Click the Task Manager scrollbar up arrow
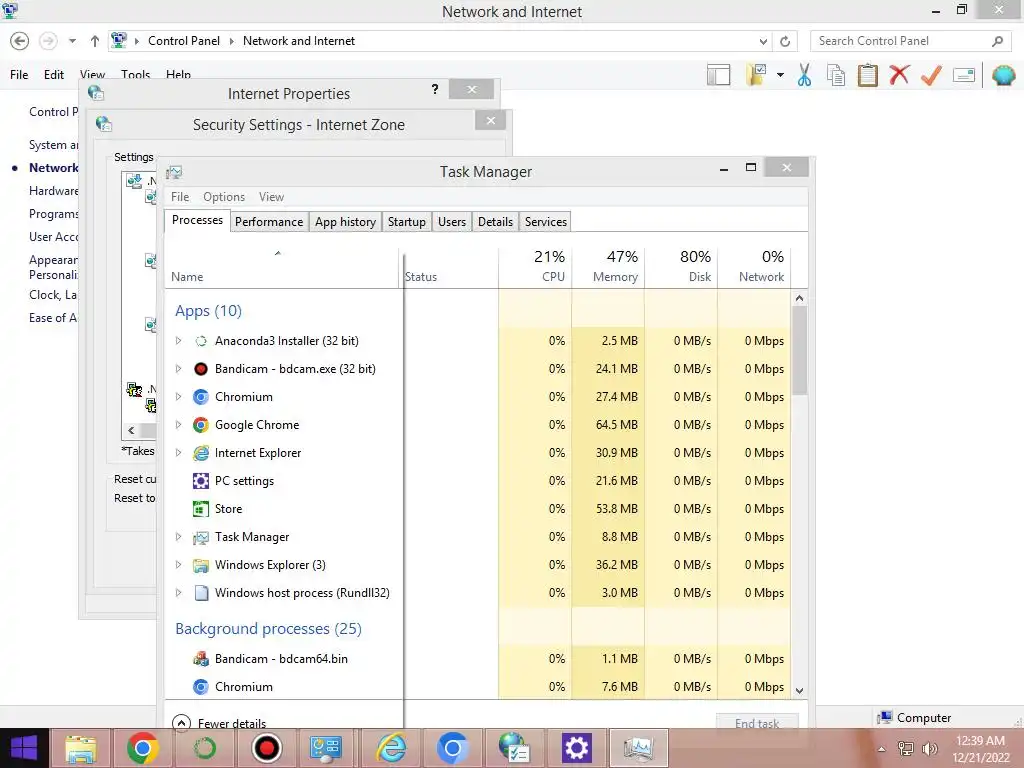The width and height of the screenshot is (1024, 768). [799, 298]
